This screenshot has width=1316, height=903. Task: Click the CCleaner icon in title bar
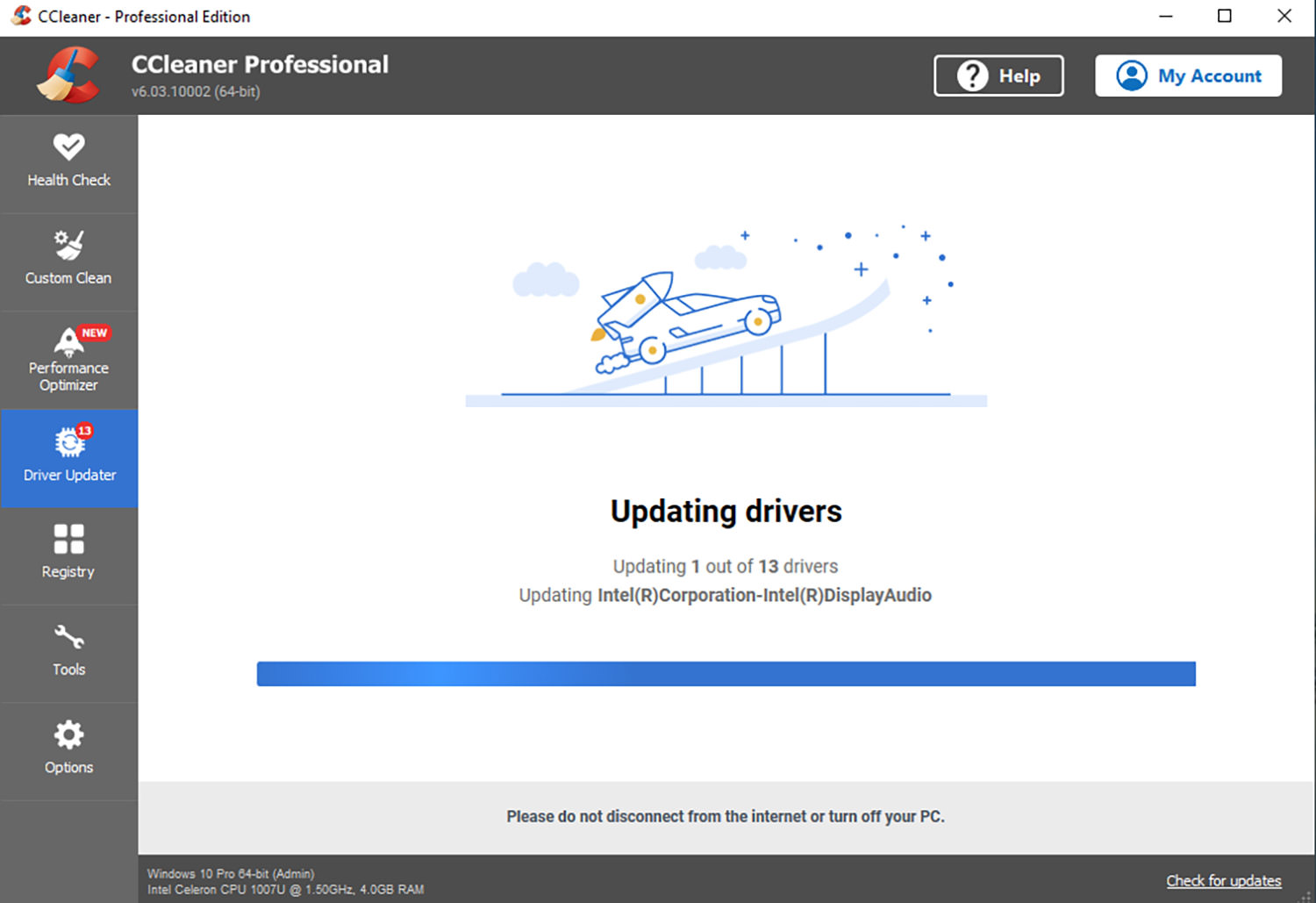pyautogui.click(x=22, y=16)
